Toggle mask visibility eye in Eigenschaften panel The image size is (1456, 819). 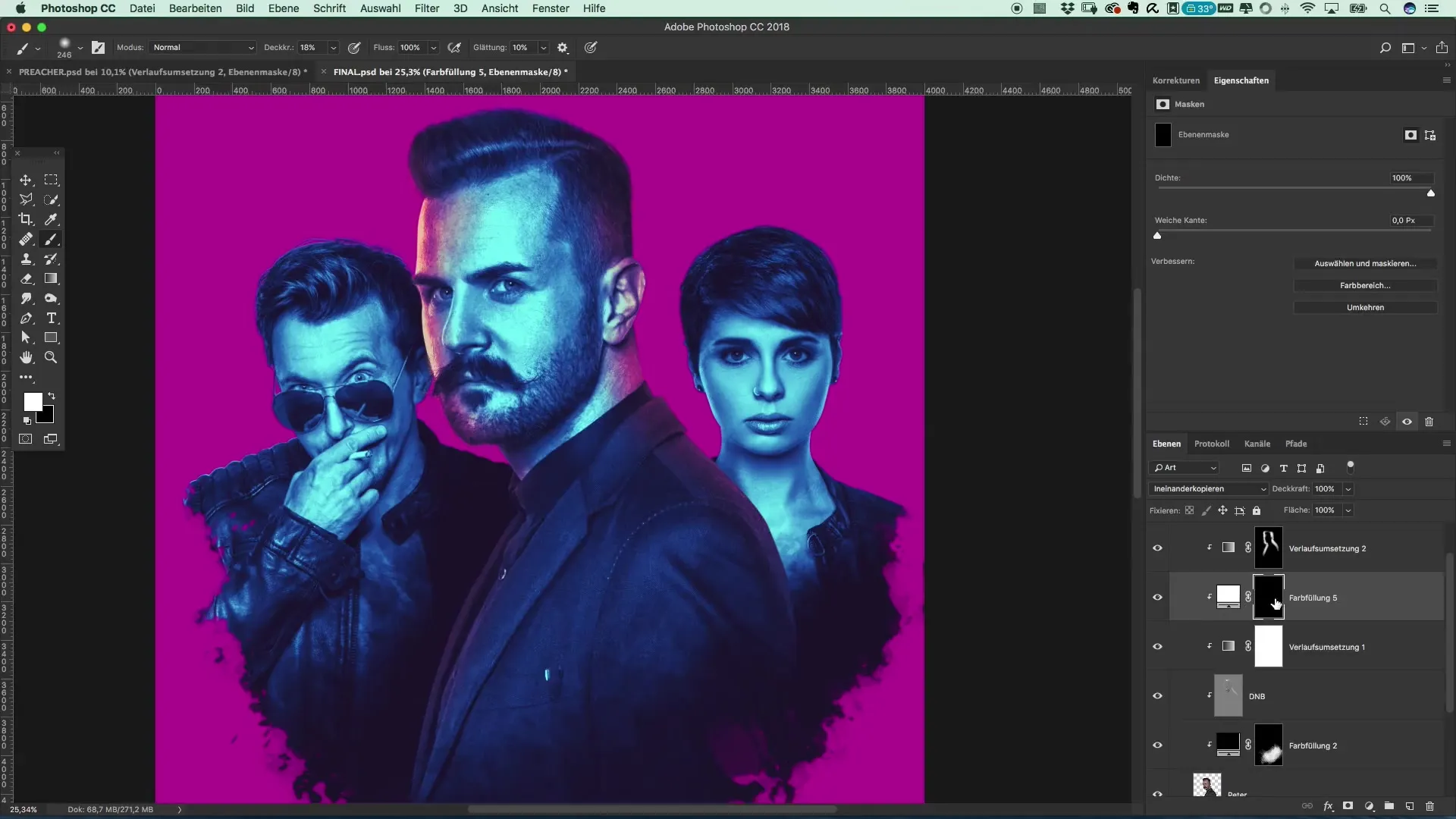pyautogui.click(x=1407, y=422)
